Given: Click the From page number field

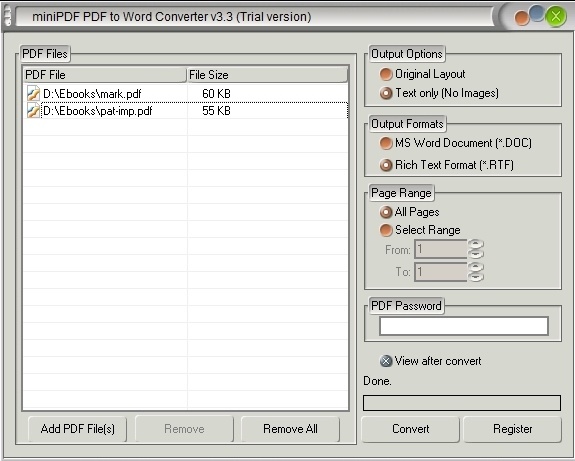Looking at the screenshot, I should [x=441, y=249].
